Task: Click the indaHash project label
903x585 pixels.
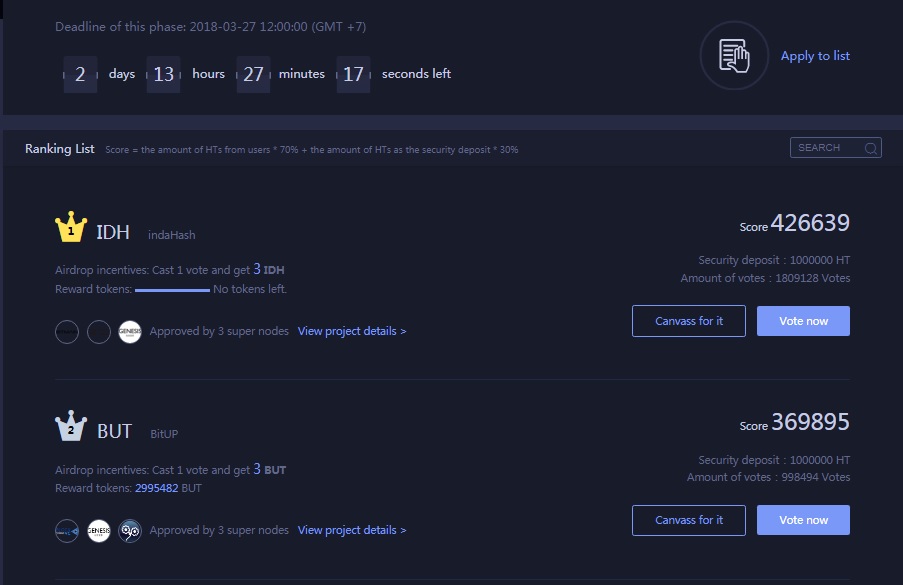Action: tap(172, 235)
